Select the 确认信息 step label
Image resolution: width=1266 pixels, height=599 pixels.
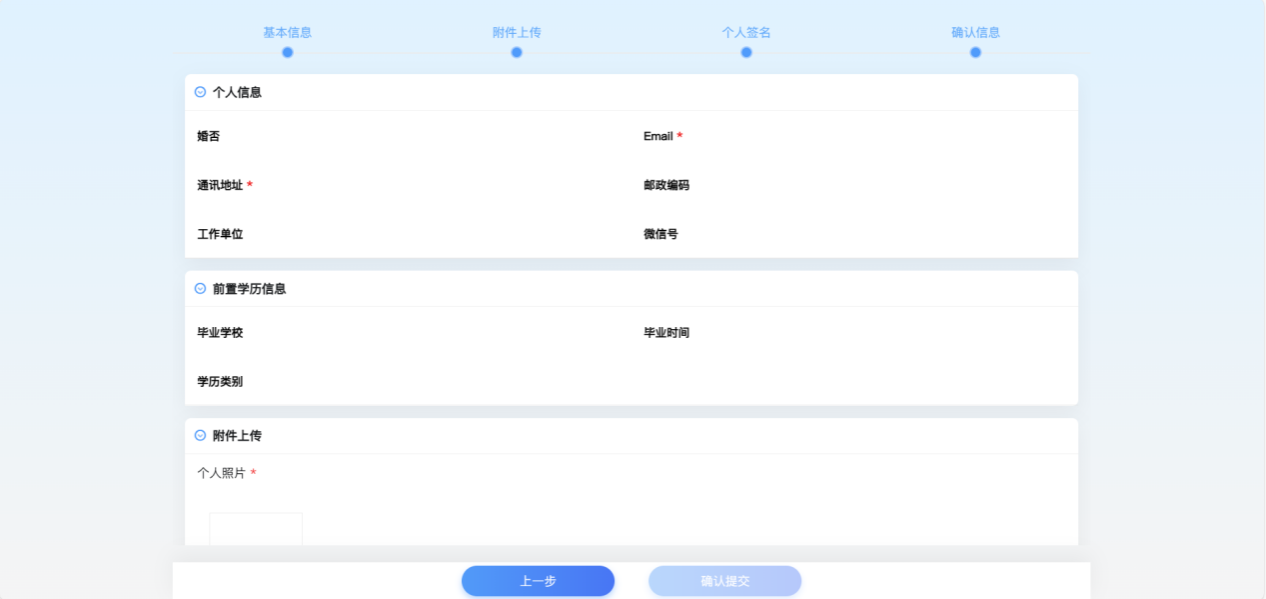click(975, 32)
